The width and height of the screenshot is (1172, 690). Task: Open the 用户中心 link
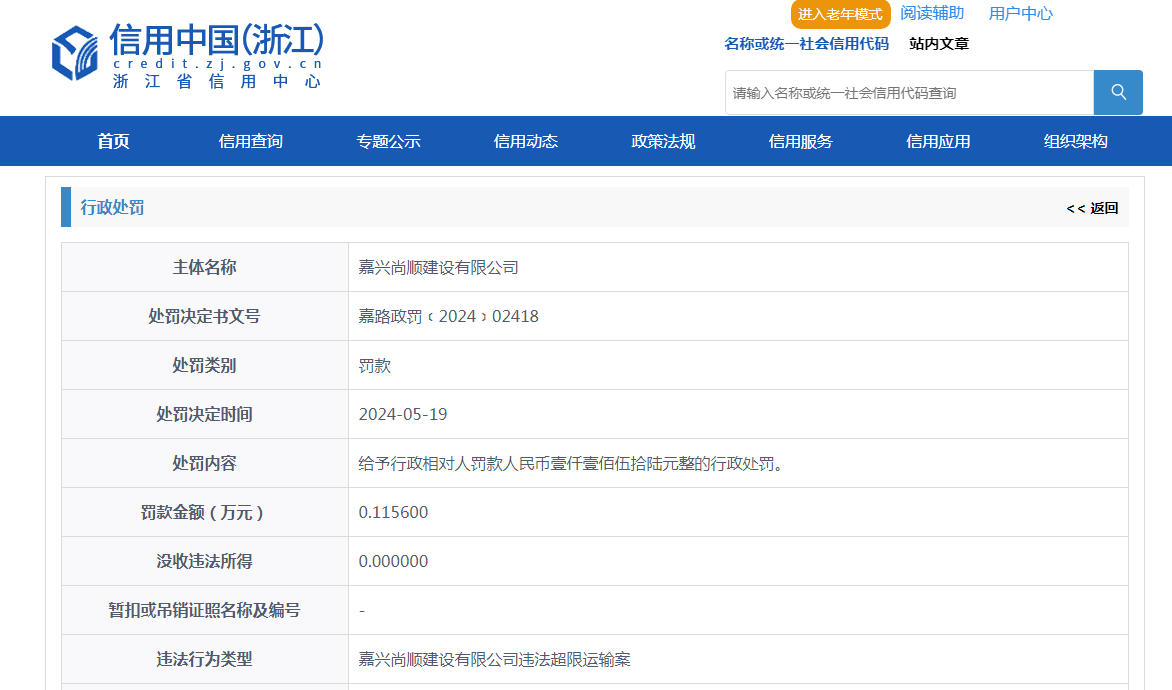pyautogui.click(x=1020, y=13)
